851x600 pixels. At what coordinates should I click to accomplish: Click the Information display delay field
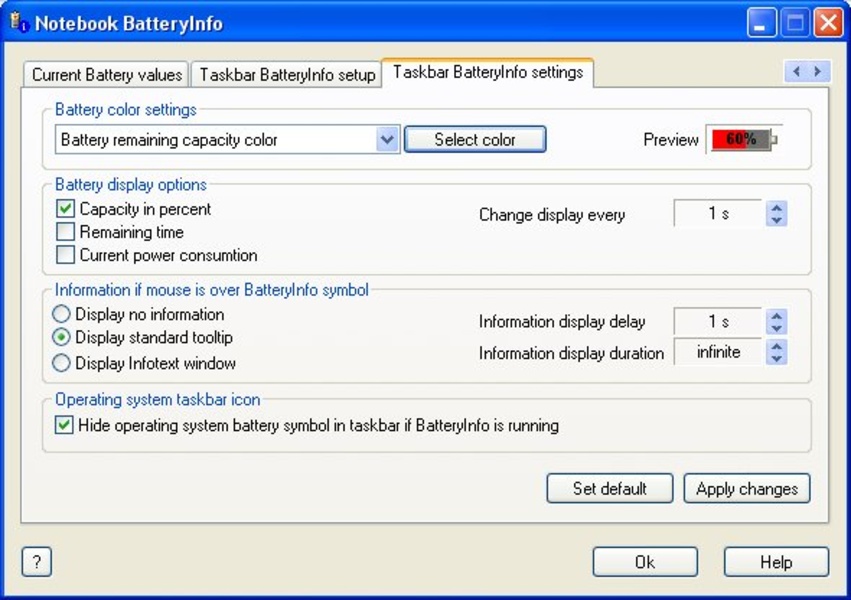tap(719, 322)
